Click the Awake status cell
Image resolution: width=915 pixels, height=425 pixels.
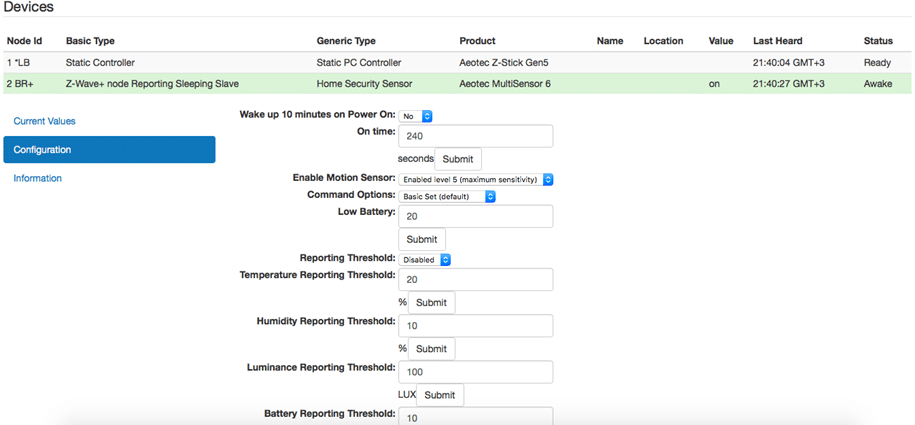click(x=878, y=83)
